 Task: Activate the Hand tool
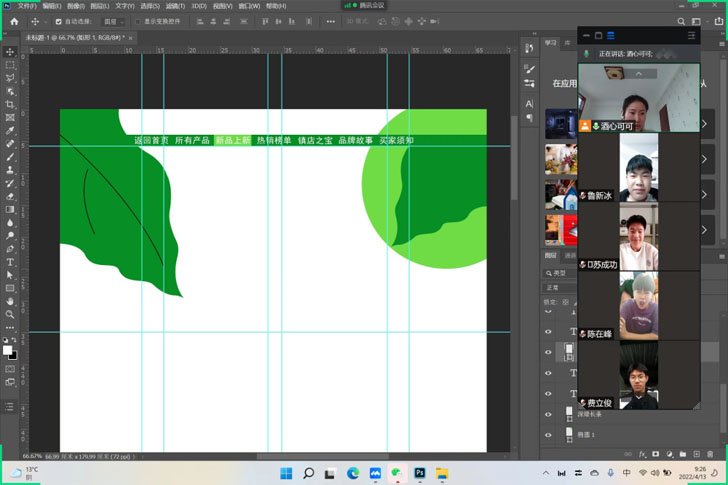tap(10, 301)
